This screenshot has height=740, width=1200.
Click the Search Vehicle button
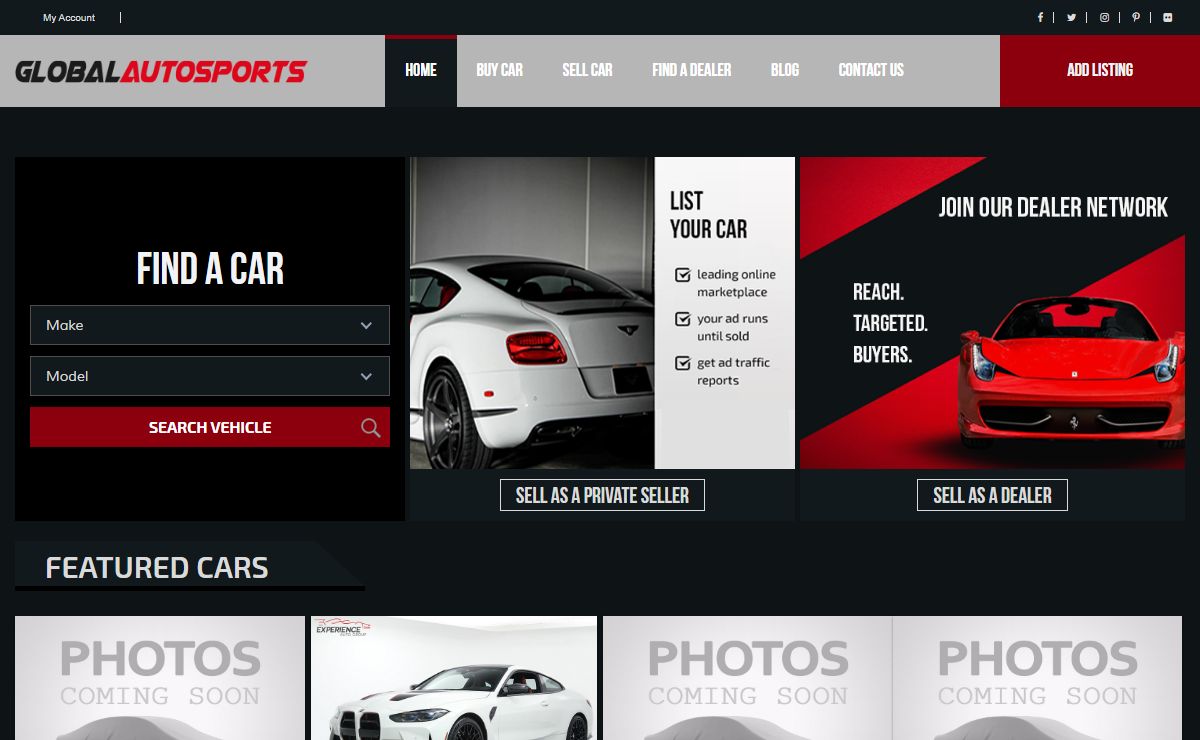tap(210, 427)
